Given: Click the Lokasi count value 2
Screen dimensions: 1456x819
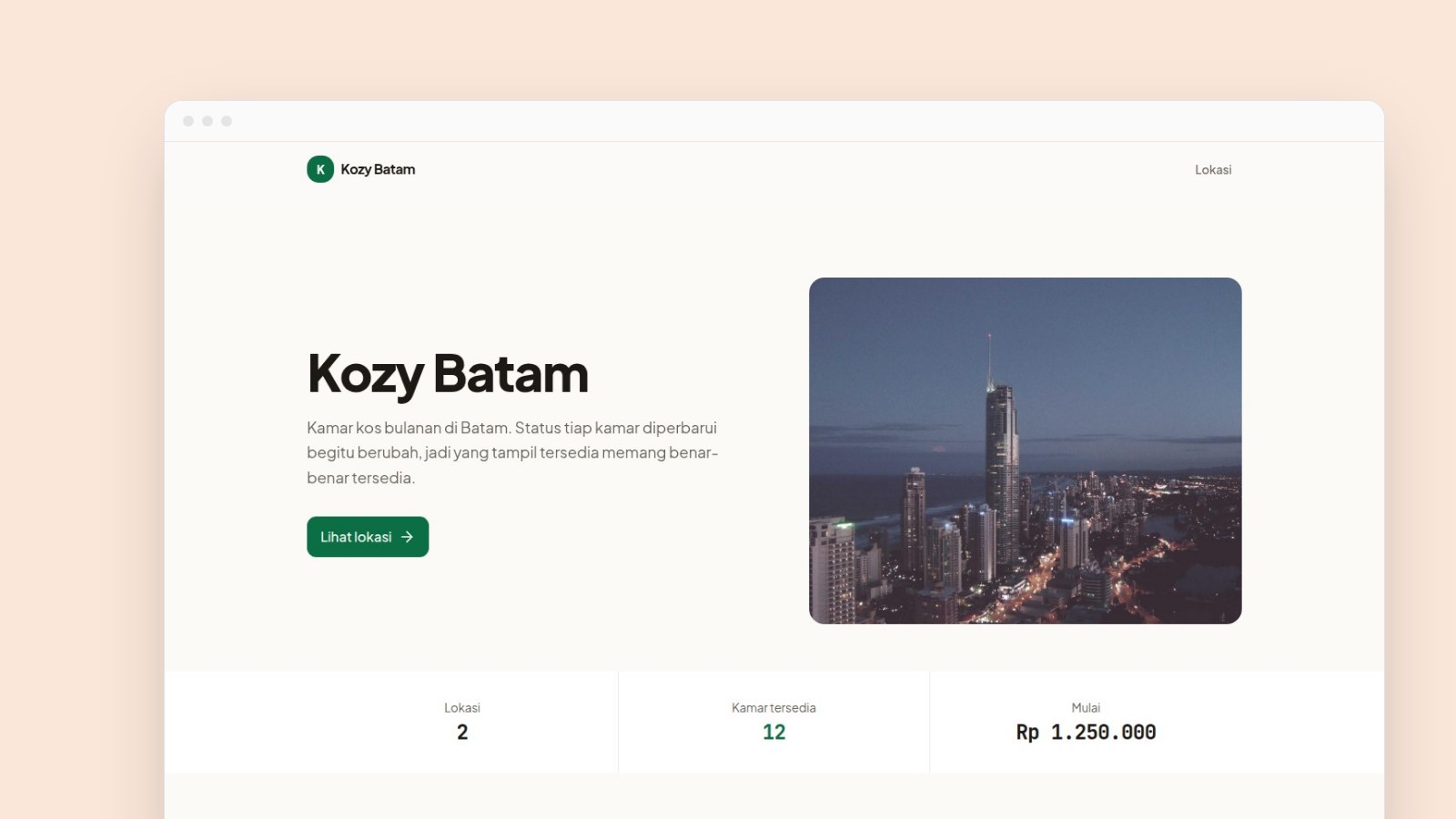Looking at the screenshot, I should point(462,733).
